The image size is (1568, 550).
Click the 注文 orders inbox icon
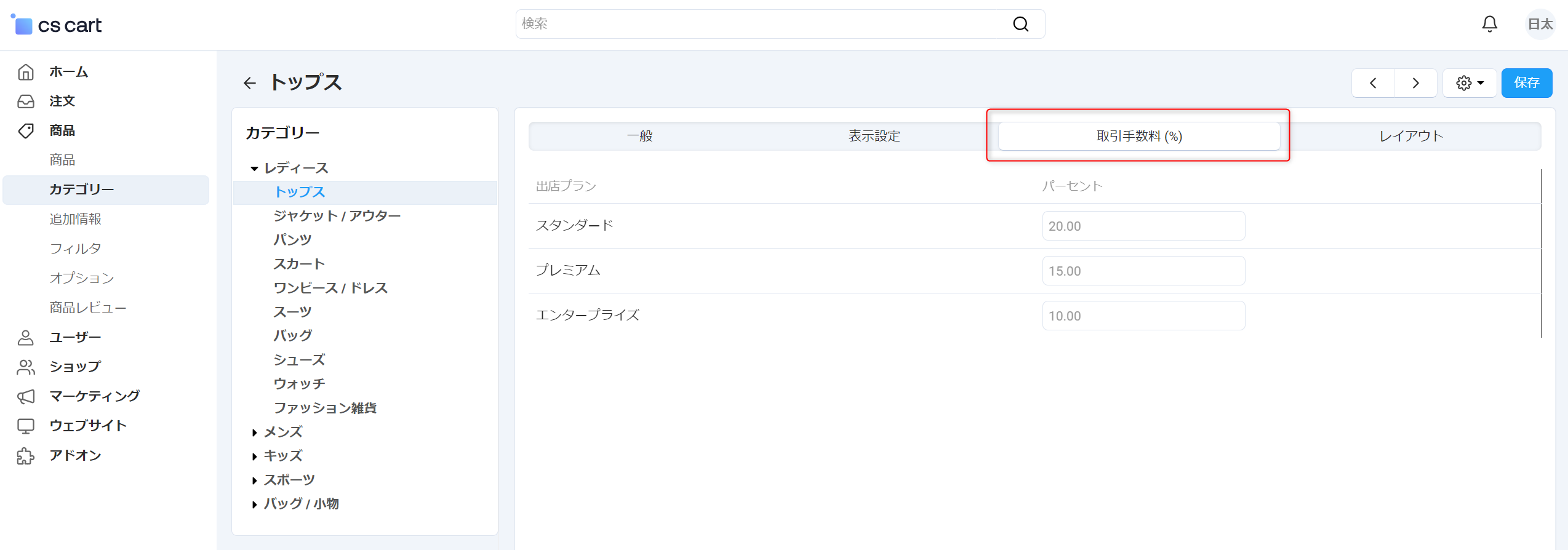click(26, 102)
